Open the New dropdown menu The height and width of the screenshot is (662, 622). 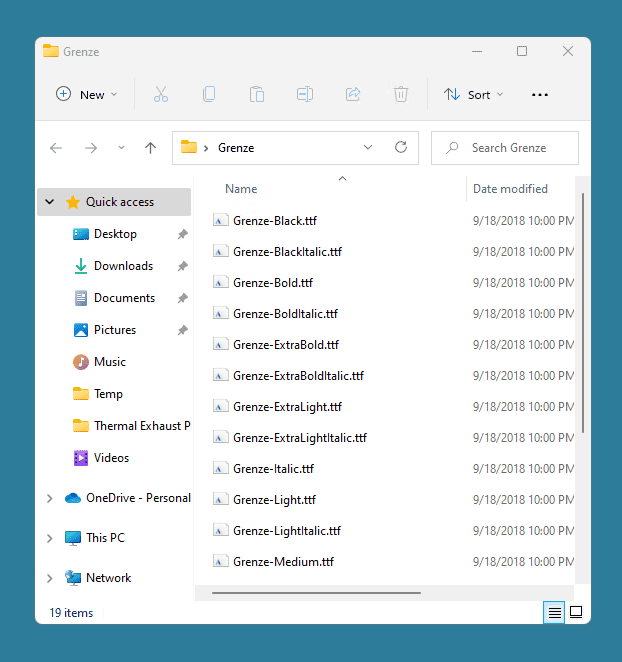tap(87, 95)
